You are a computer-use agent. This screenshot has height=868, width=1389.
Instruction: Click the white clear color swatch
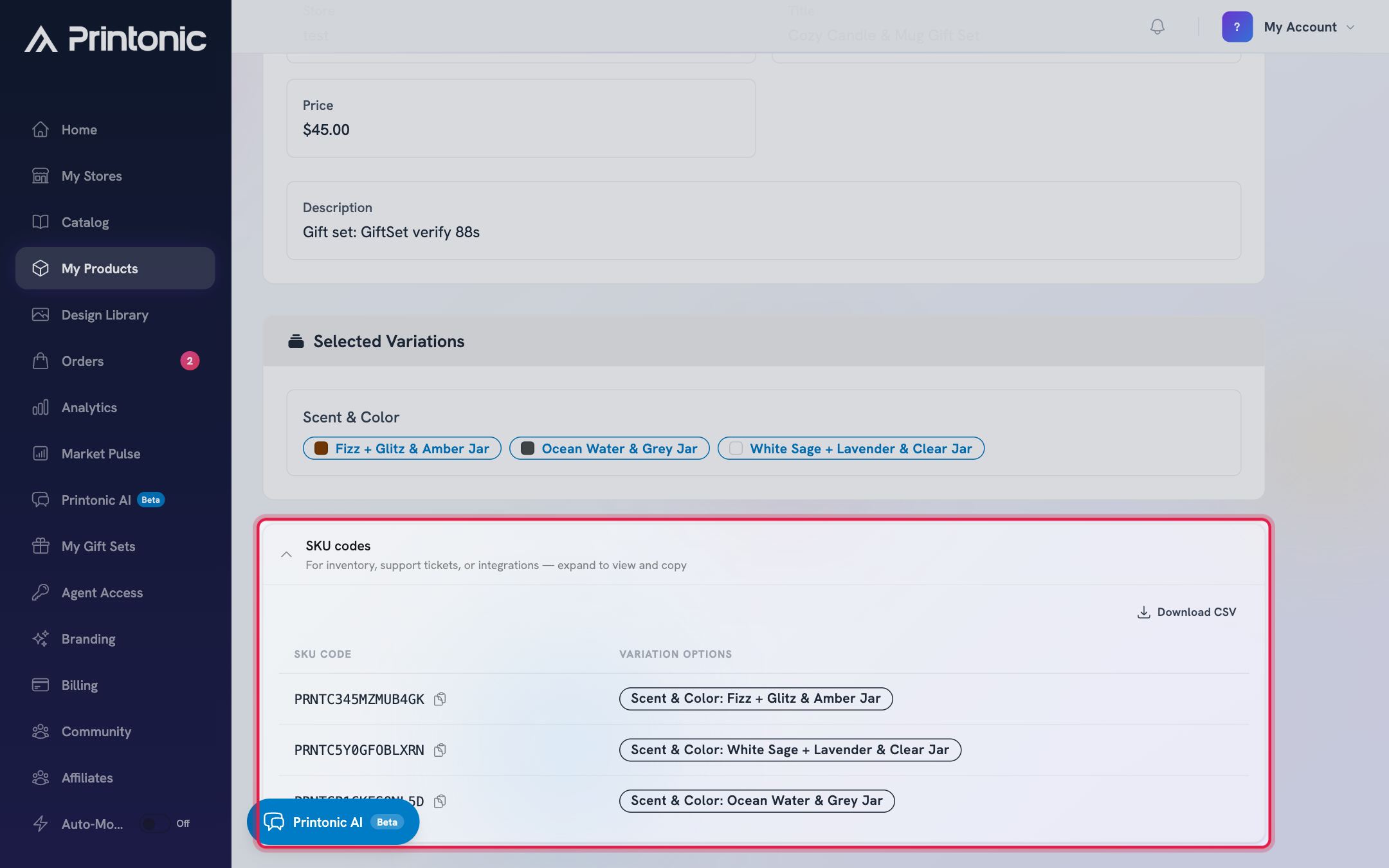pos(736,448)
